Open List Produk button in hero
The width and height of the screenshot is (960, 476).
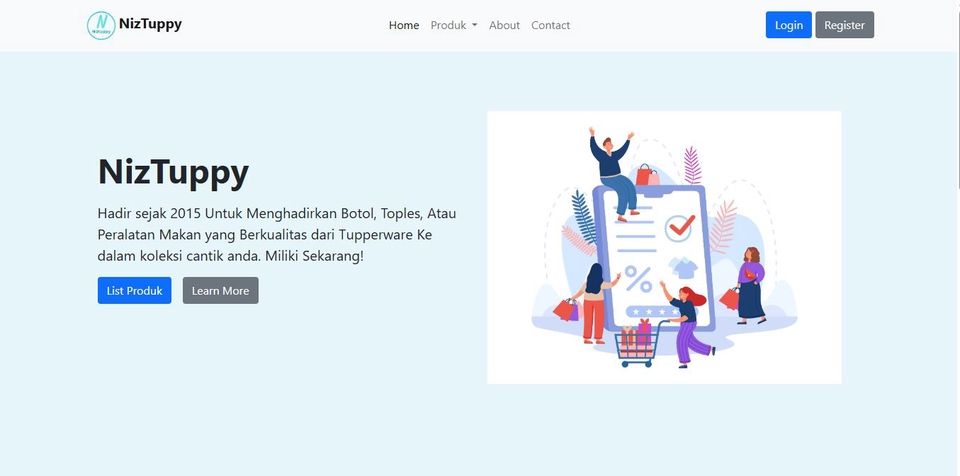point(135,290)
